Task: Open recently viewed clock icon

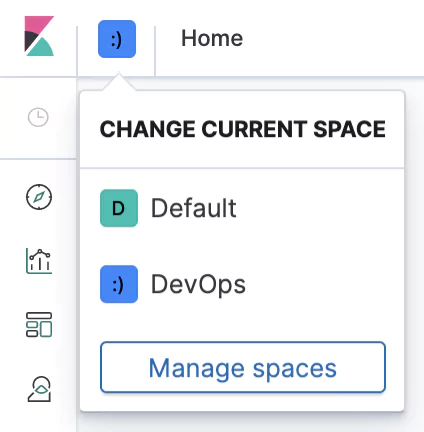Action: (38, 117)
